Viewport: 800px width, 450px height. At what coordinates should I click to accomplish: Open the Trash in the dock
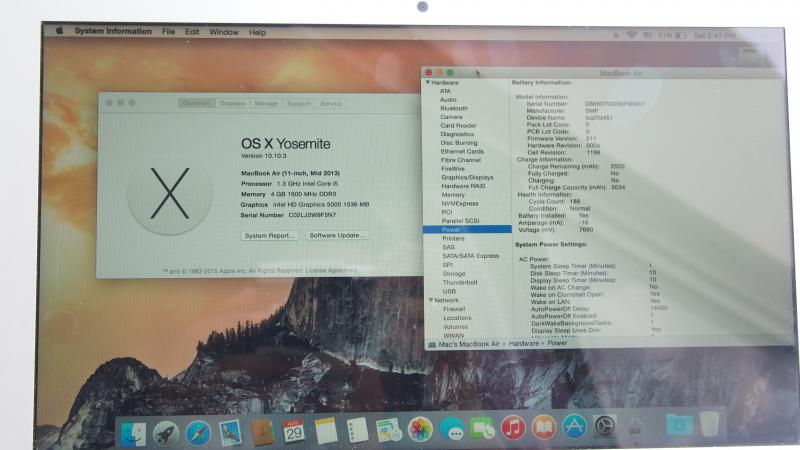709,424
